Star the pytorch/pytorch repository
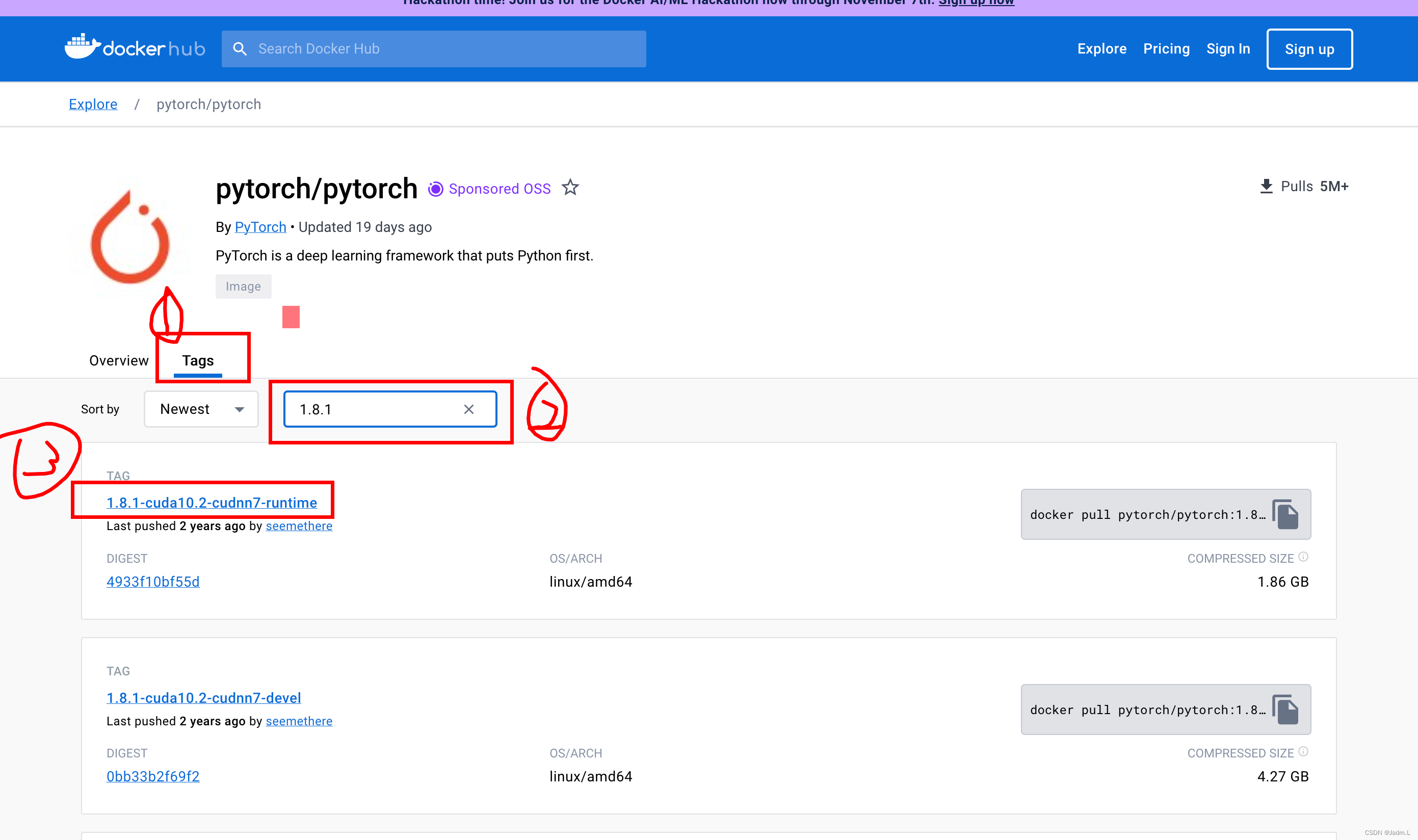The image size is (1418, 840). coord(570,188)
